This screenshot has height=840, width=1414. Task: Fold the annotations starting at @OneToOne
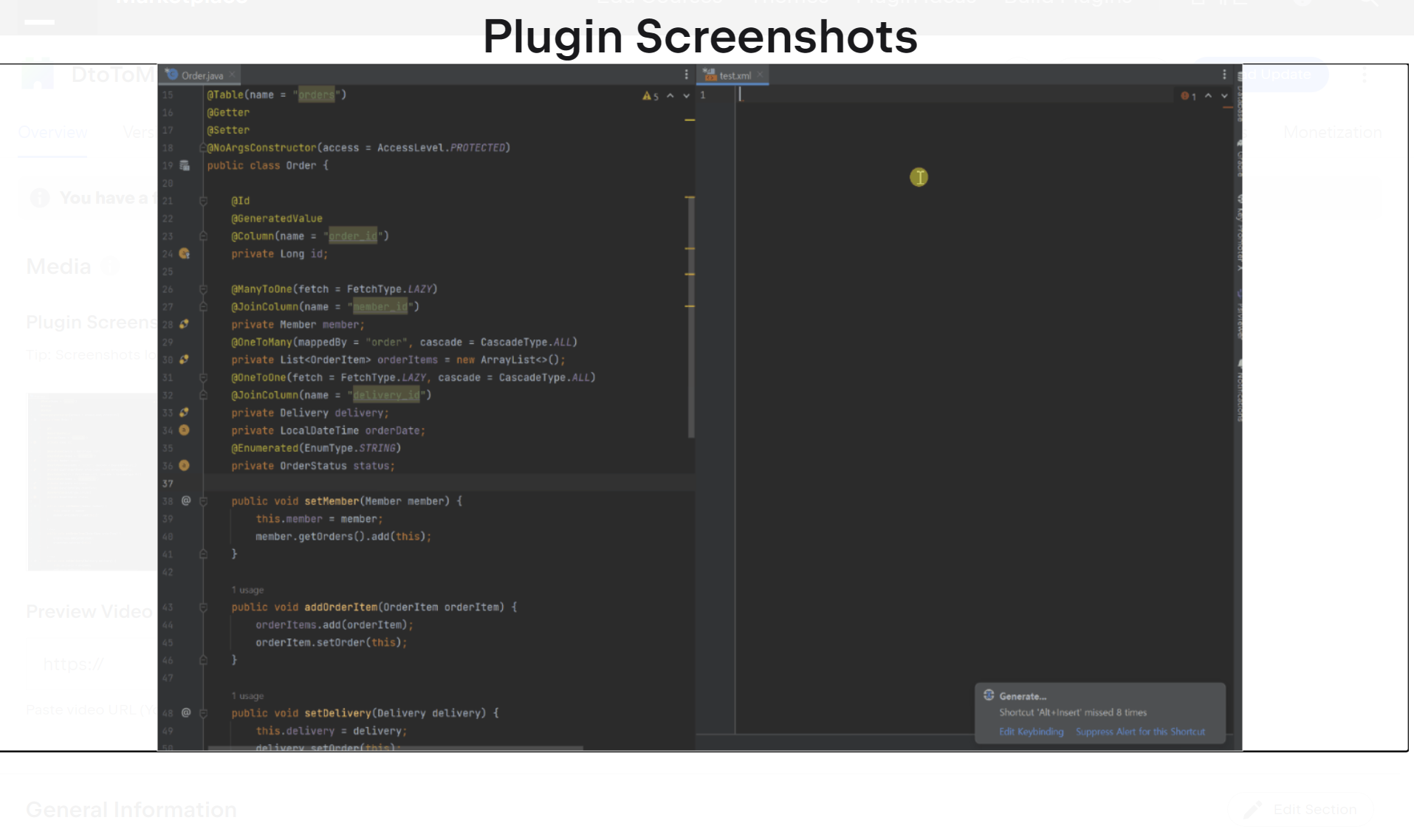[x=203, y=377]
